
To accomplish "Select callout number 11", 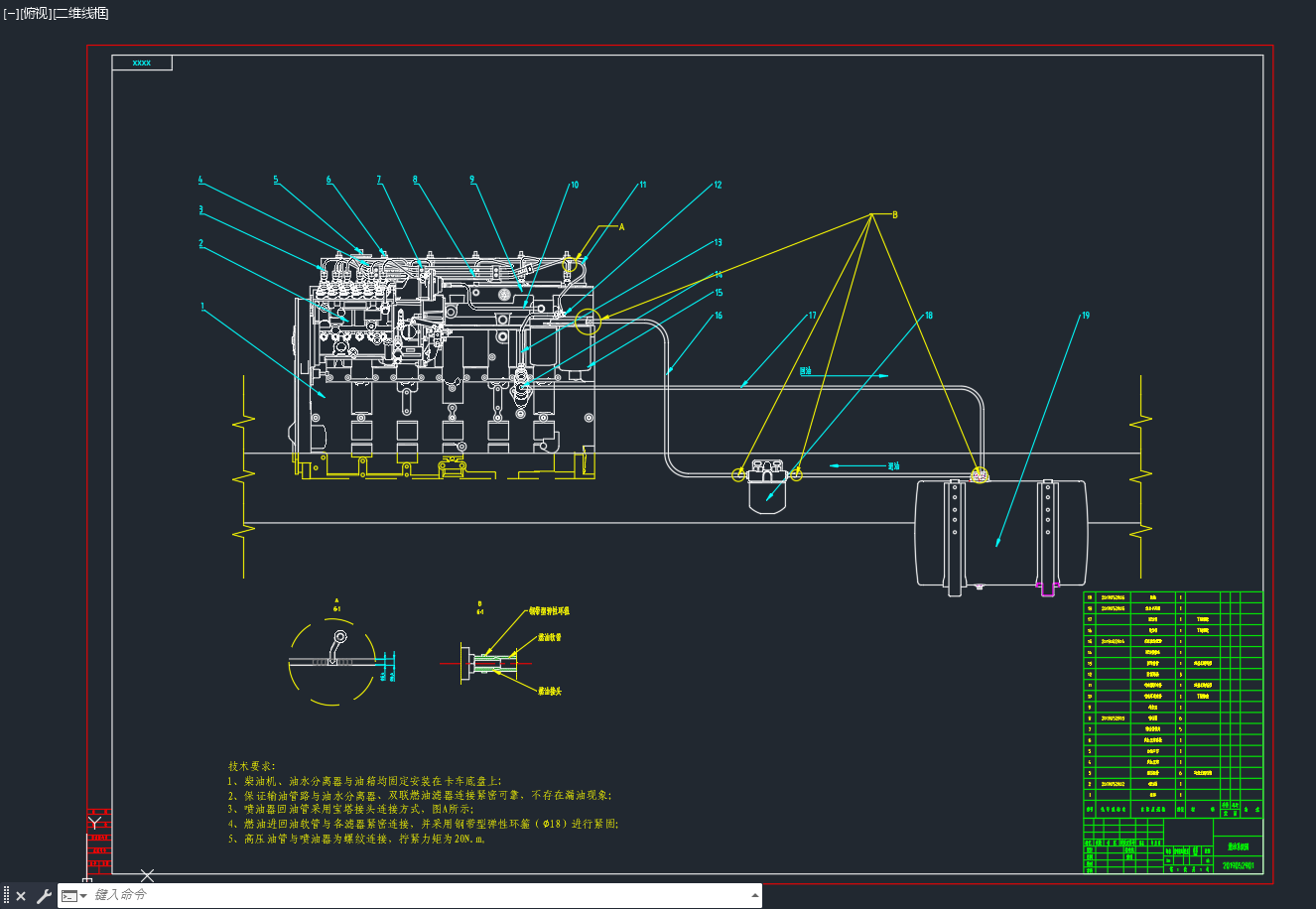I will (x=642, y=185).
